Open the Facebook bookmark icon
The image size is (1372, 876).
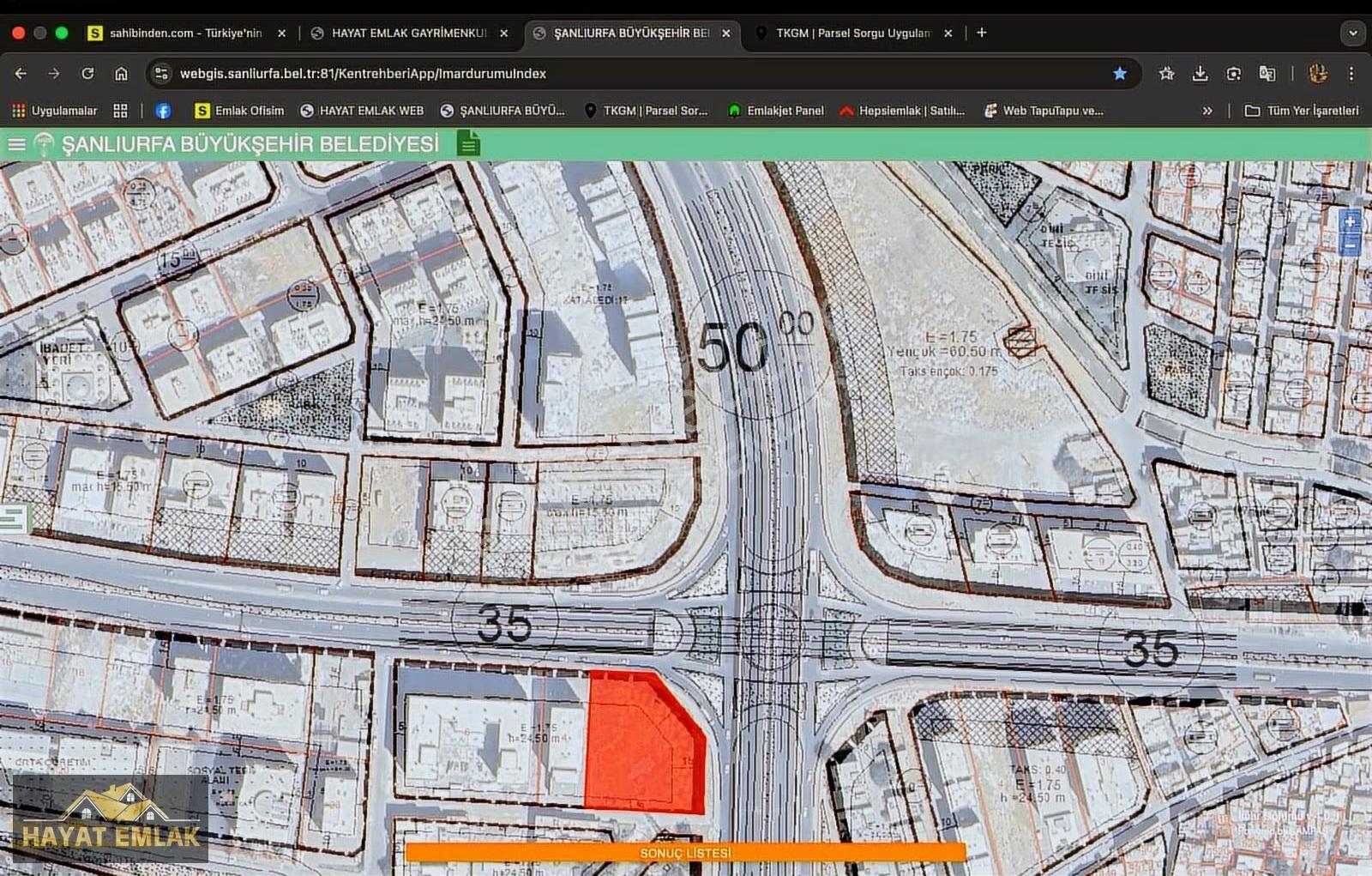click(163, 111)
